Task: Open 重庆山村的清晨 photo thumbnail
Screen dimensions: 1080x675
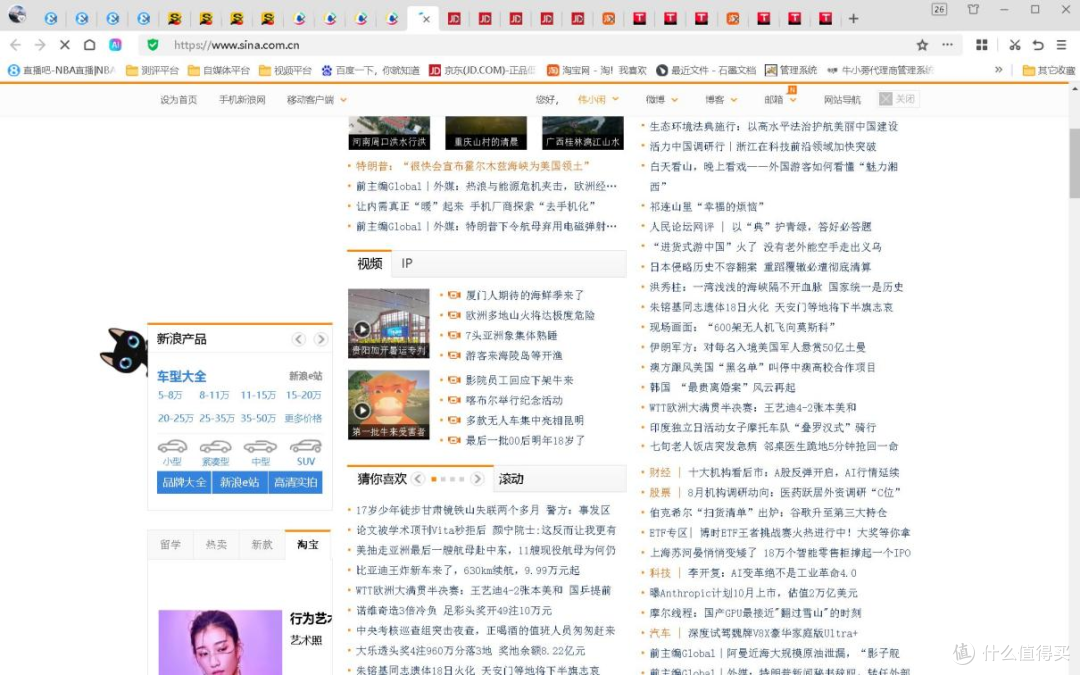Action: [486, 133]
